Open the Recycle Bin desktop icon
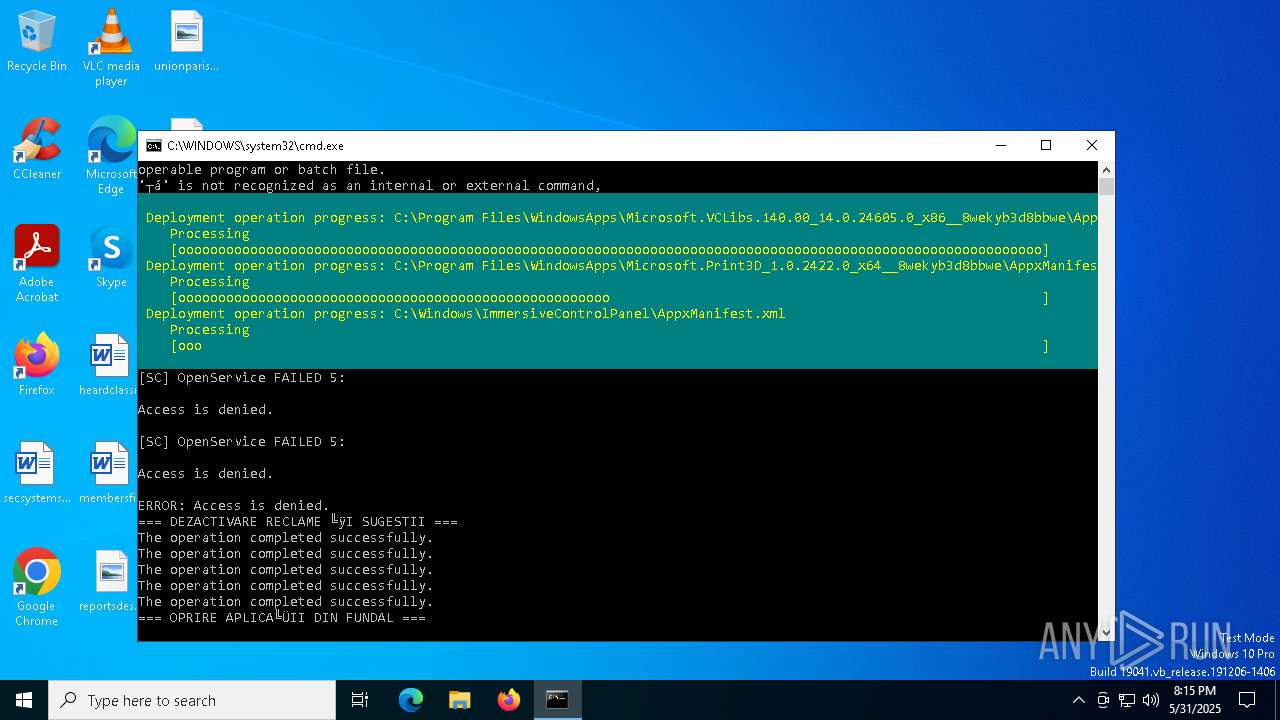 (37, 42)
